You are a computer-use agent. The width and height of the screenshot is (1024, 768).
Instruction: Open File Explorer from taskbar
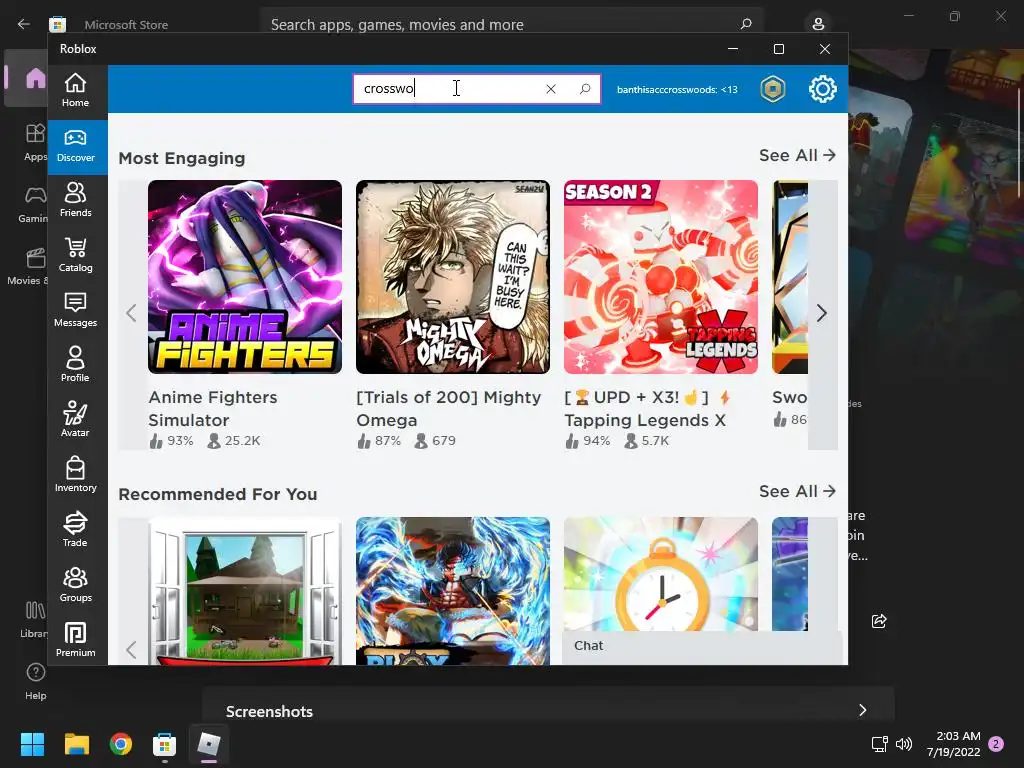(x=76, y=744)
